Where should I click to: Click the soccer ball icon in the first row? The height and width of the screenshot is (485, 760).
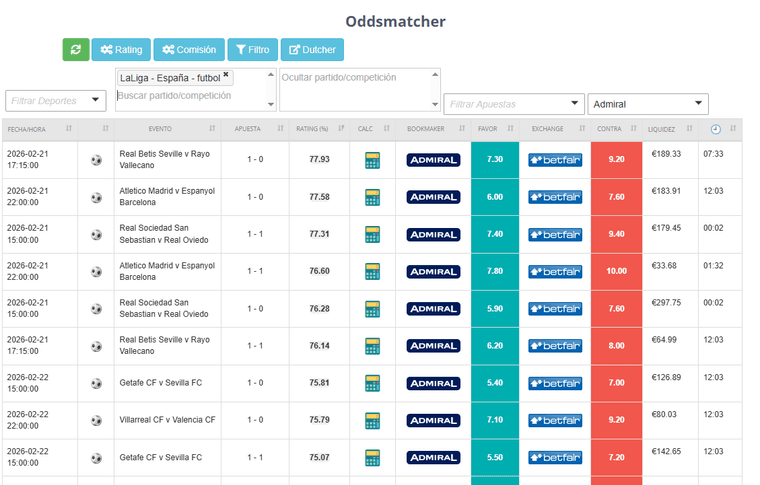[96, 160]
